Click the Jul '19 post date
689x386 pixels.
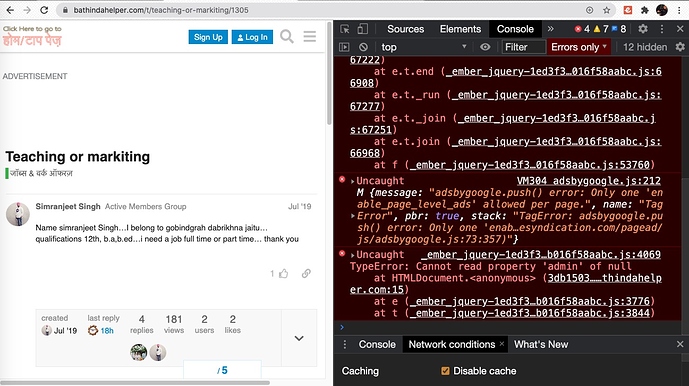coord(299,206)
